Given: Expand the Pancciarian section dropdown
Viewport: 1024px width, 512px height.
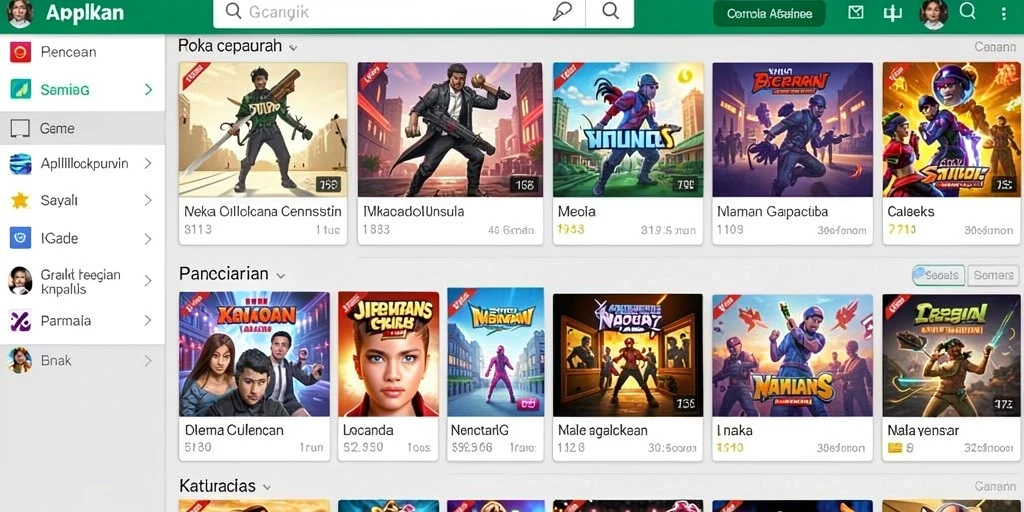Looking at the screenshot, I should coord(280,276).
